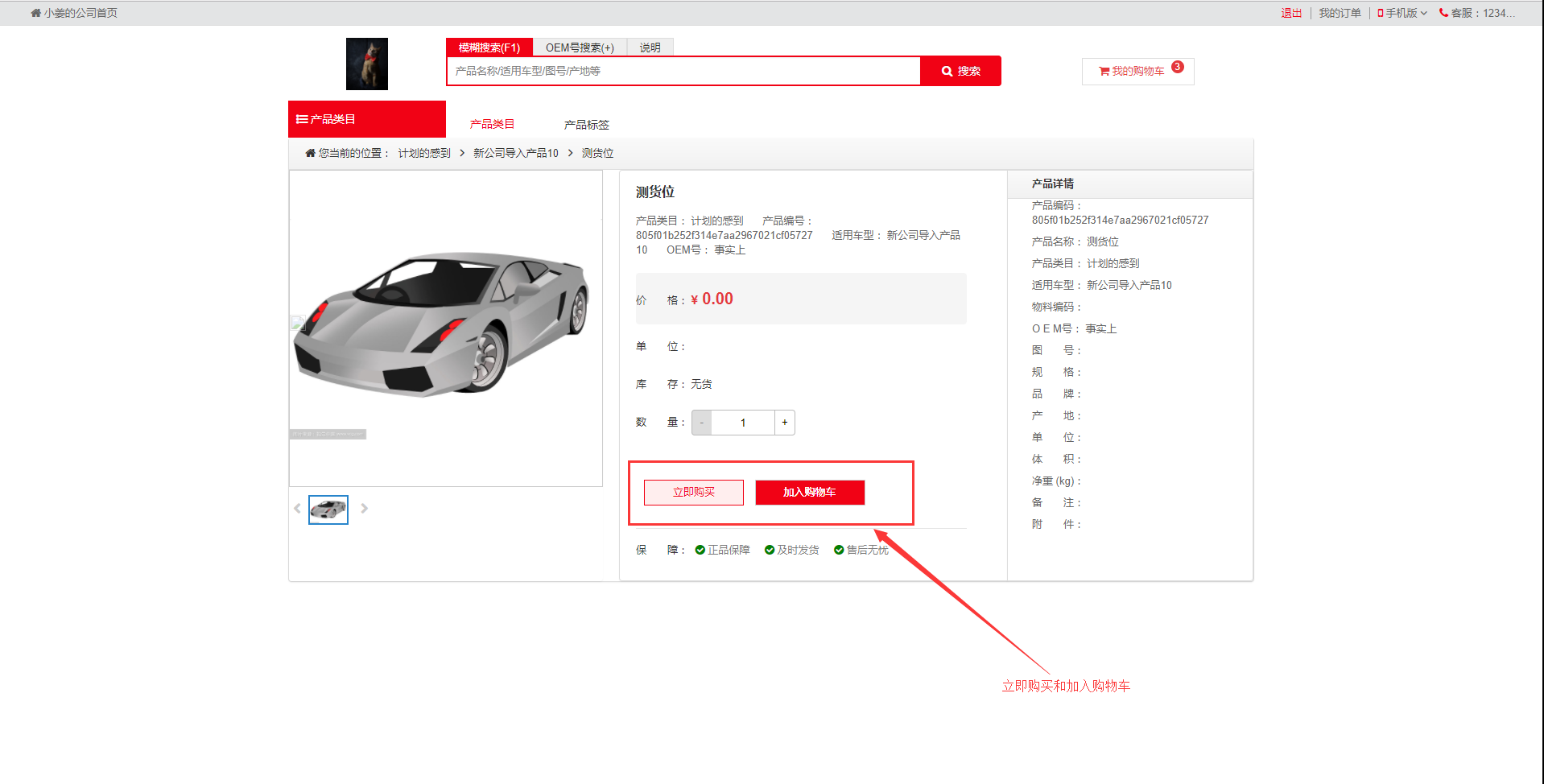Expand the 手机版 dropdown
The image size is (1544, 784).
click(1402, 13)
